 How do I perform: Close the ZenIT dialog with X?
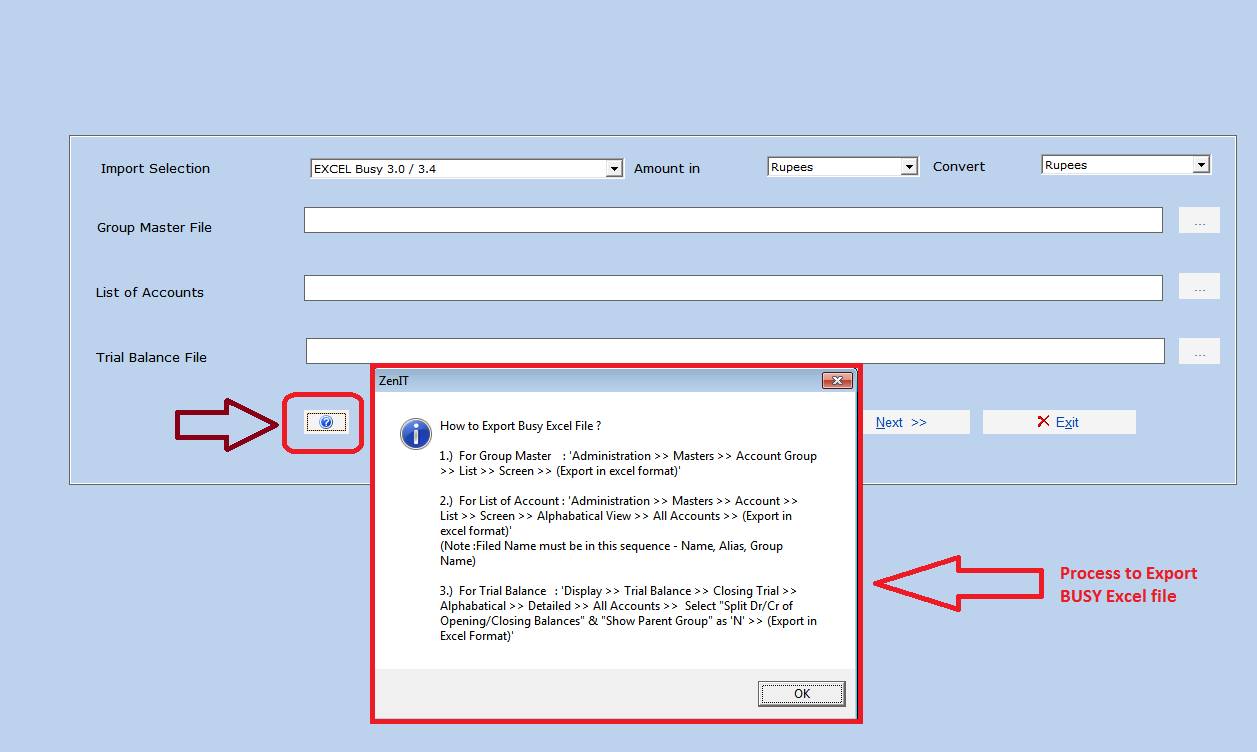pos(837,380)
